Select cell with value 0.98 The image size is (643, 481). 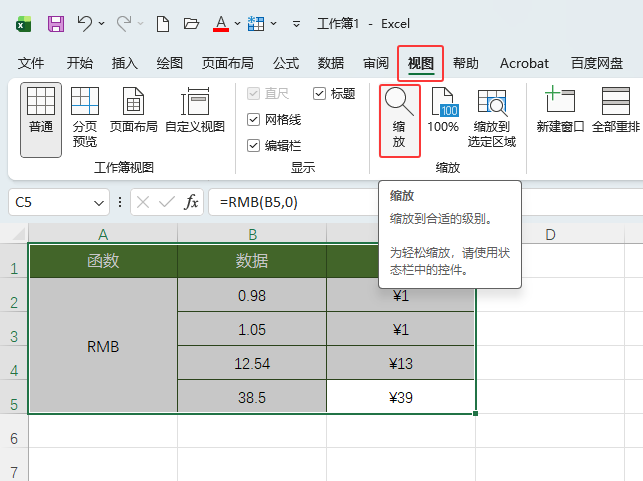(252, 295)
